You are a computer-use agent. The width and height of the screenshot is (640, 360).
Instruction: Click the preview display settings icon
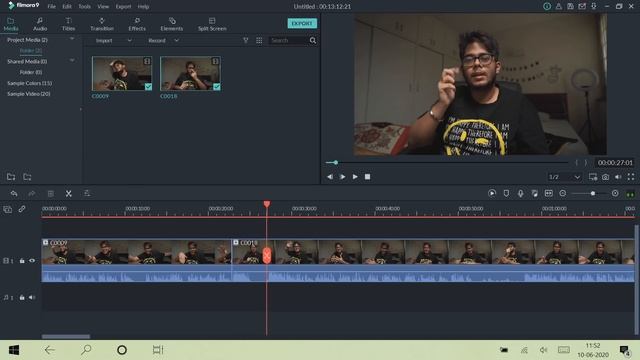click(x=593, y=177)
